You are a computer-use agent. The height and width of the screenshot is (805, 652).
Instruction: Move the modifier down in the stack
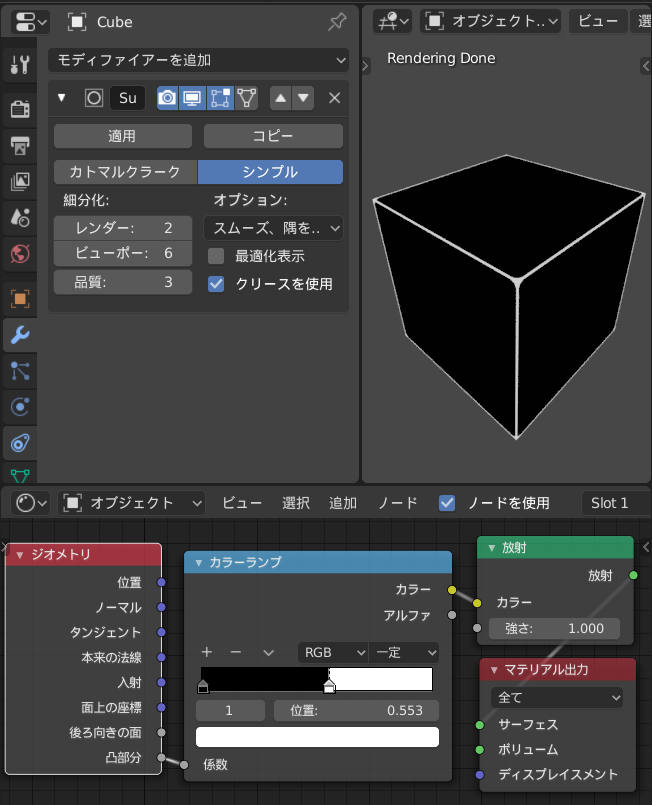pos(303,98)
